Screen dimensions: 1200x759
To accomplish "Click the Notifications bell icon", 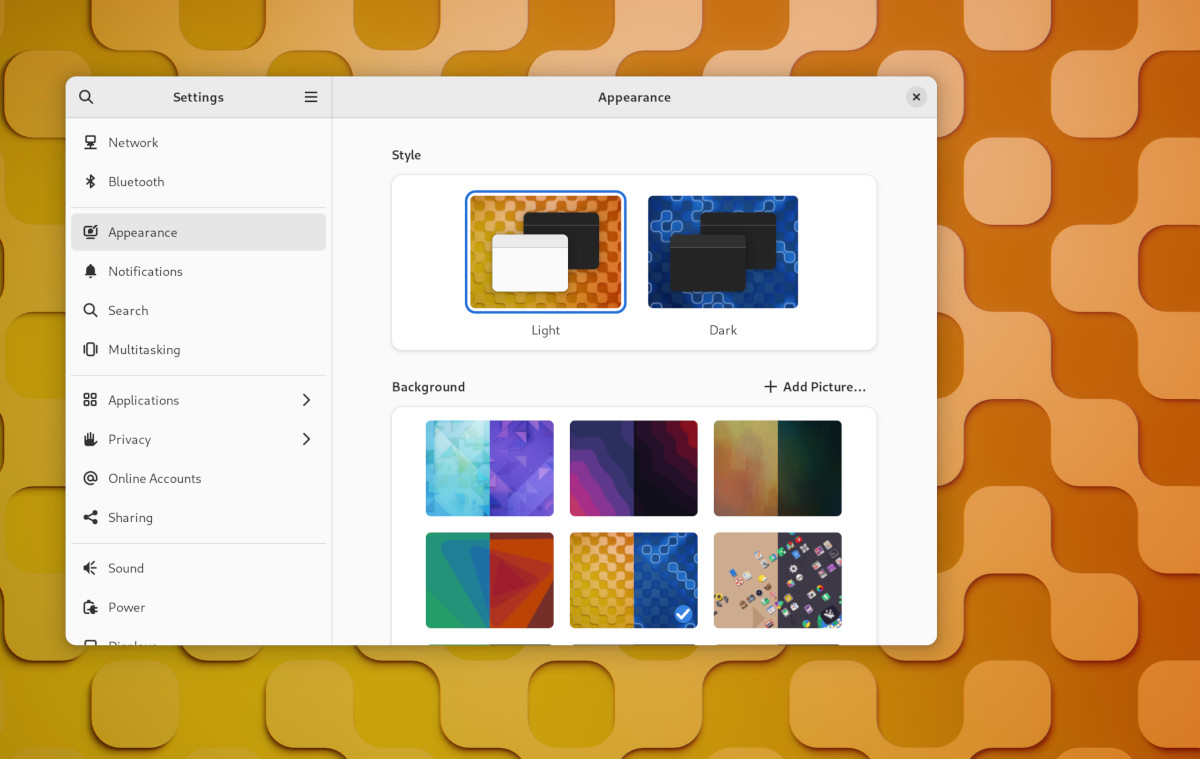I will (x=90, y=271).
